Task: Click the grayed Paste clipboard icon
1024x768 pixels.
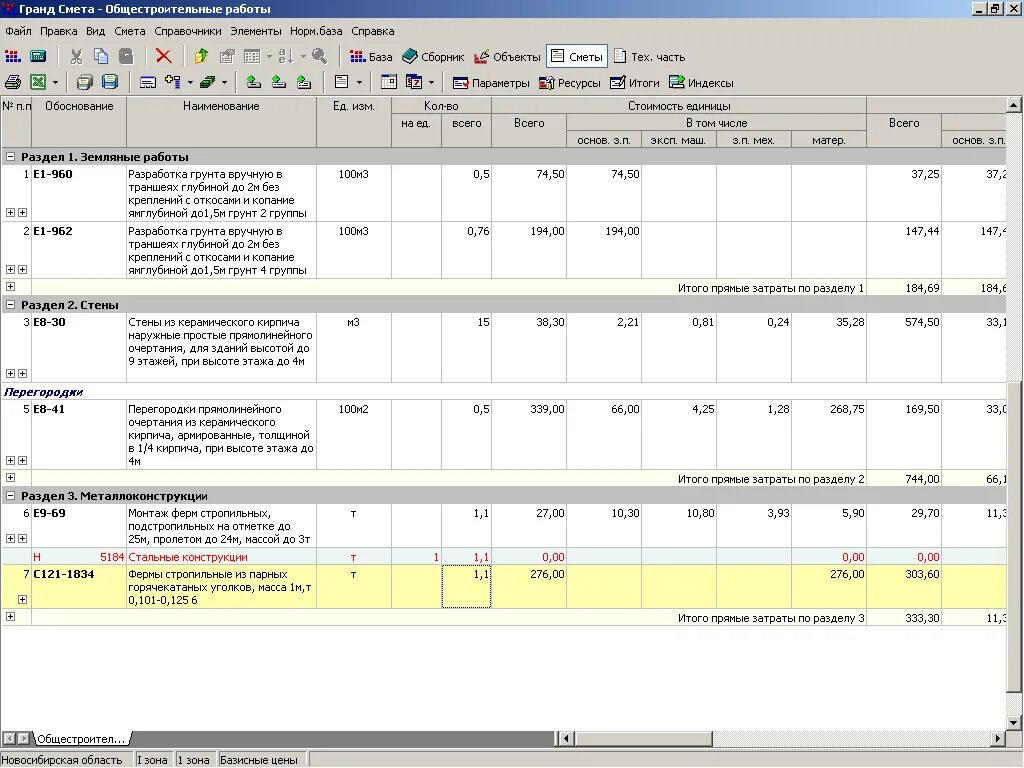Action: point(126,57)
